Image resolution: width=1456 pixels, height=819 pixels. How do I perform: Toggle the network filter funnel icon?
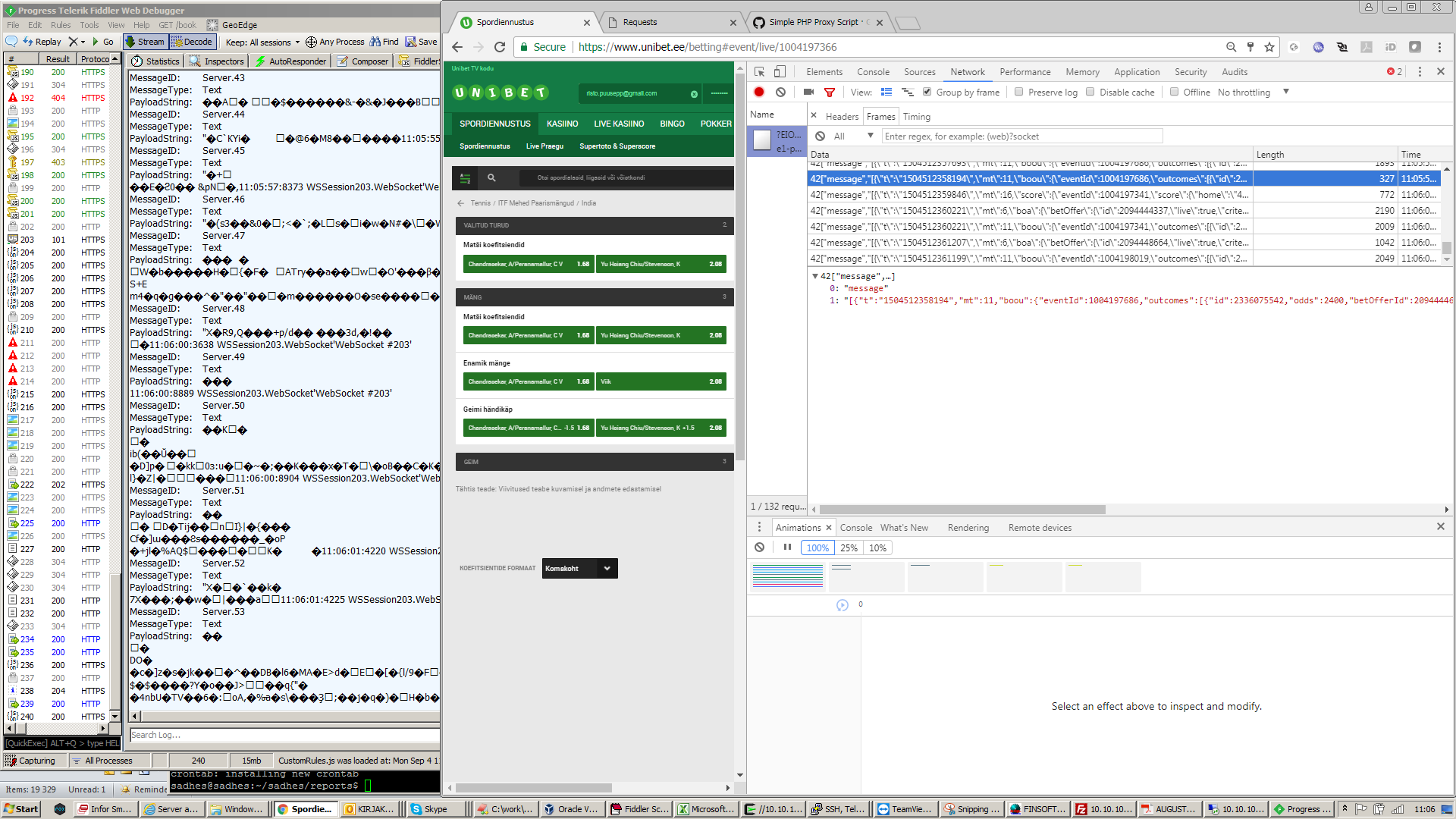point(830,92)
